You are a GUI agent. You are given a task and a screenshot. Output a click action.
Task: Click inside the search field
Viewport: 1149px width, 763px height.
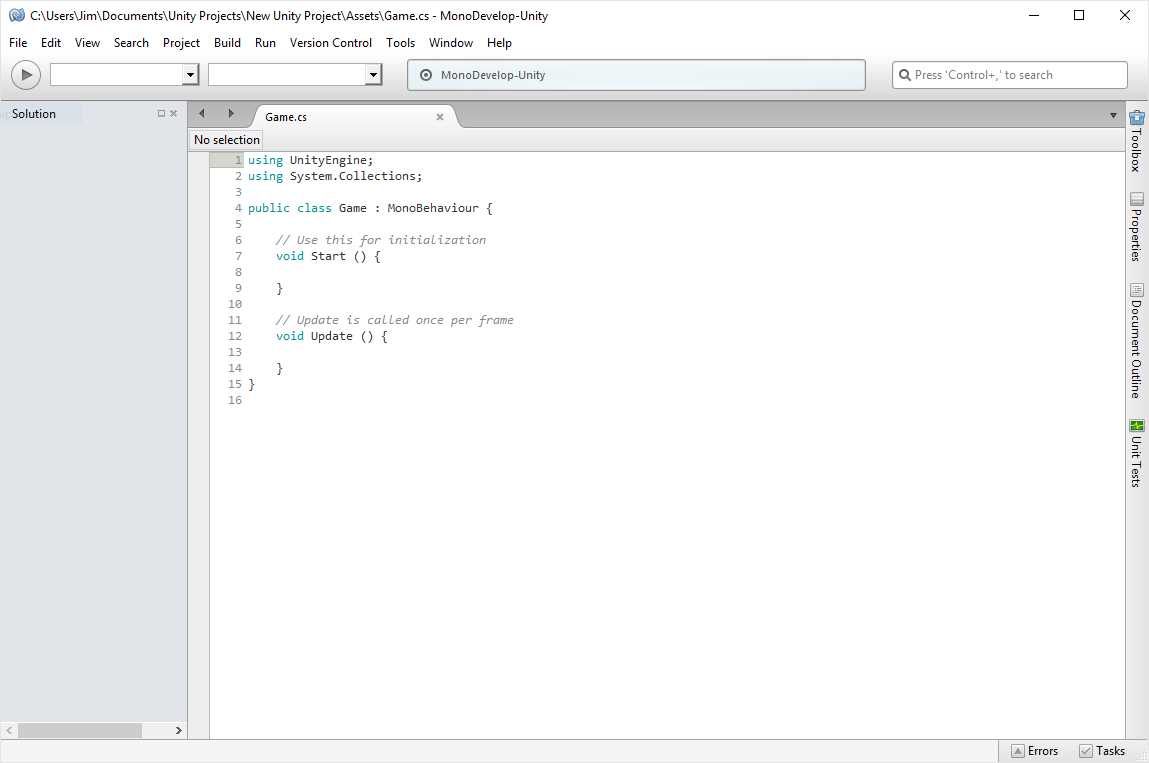[x=1009, y=74]
